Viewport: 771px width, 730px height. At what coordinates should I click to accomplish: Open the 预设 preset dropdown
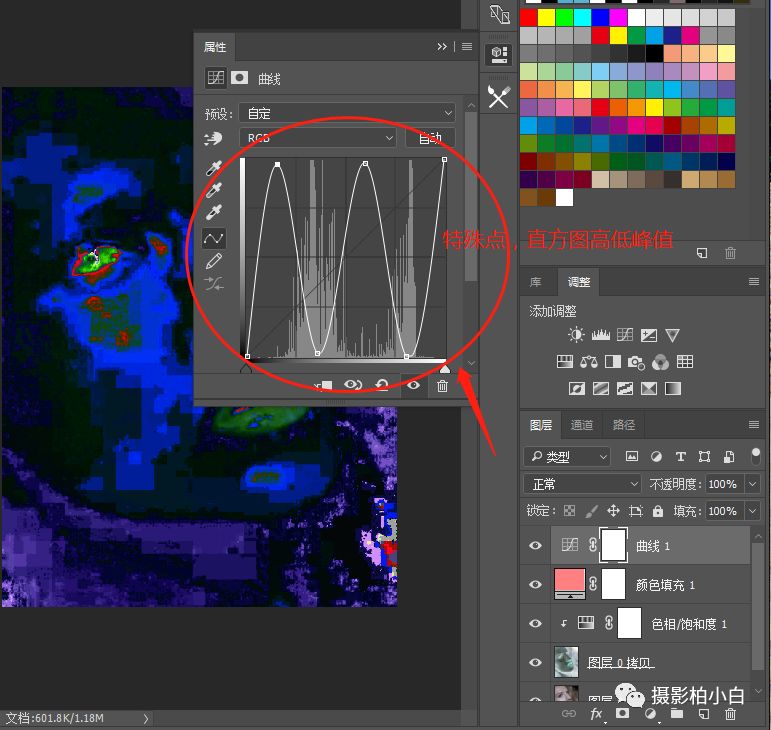tap(346, 113)
